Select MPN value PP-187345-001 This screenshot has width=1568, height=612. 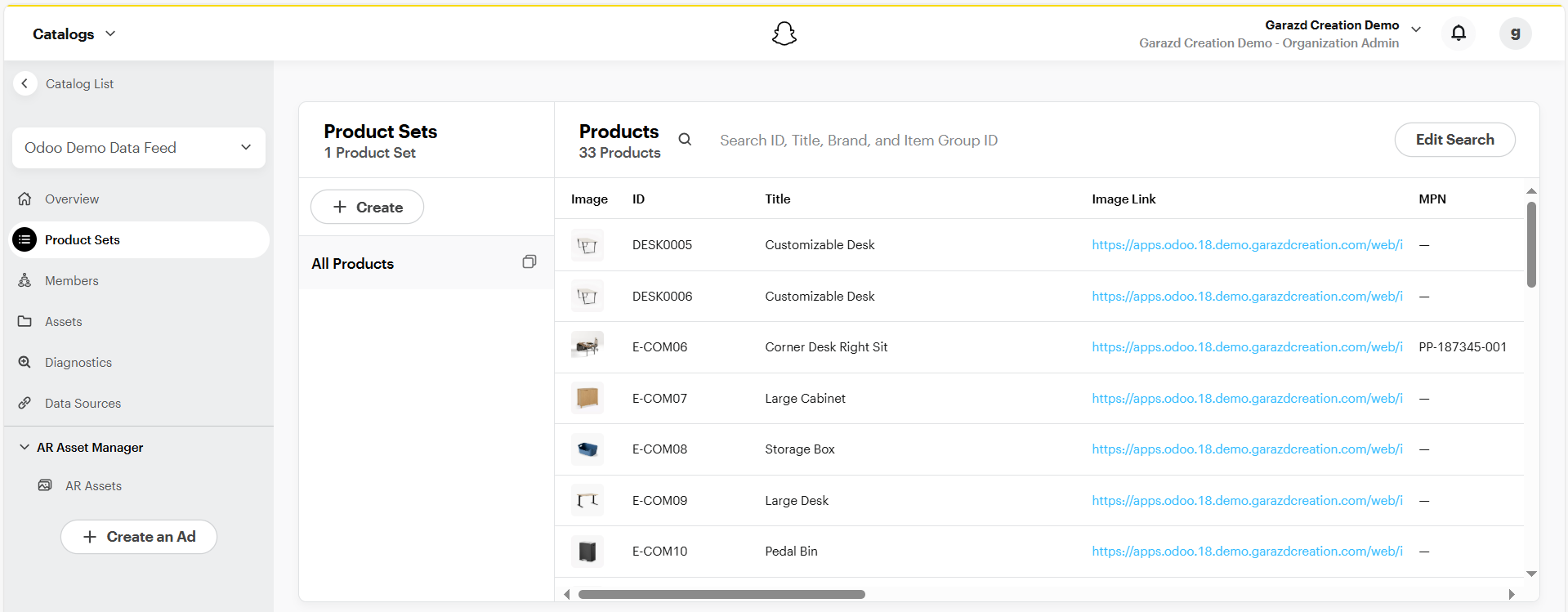tap(1463, 346)
